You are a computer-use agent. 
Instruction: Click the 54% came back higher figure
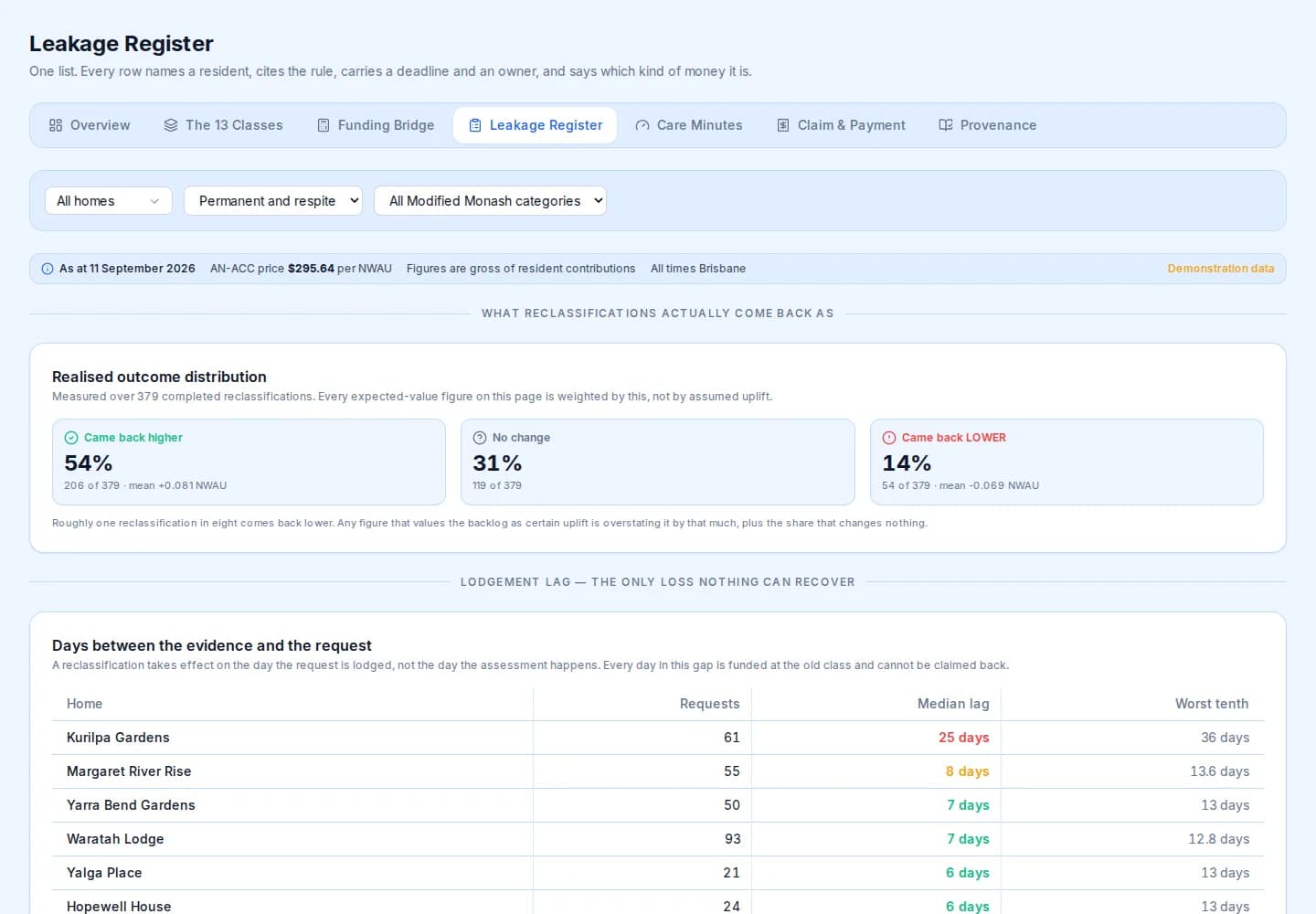[x=89, y=463]
